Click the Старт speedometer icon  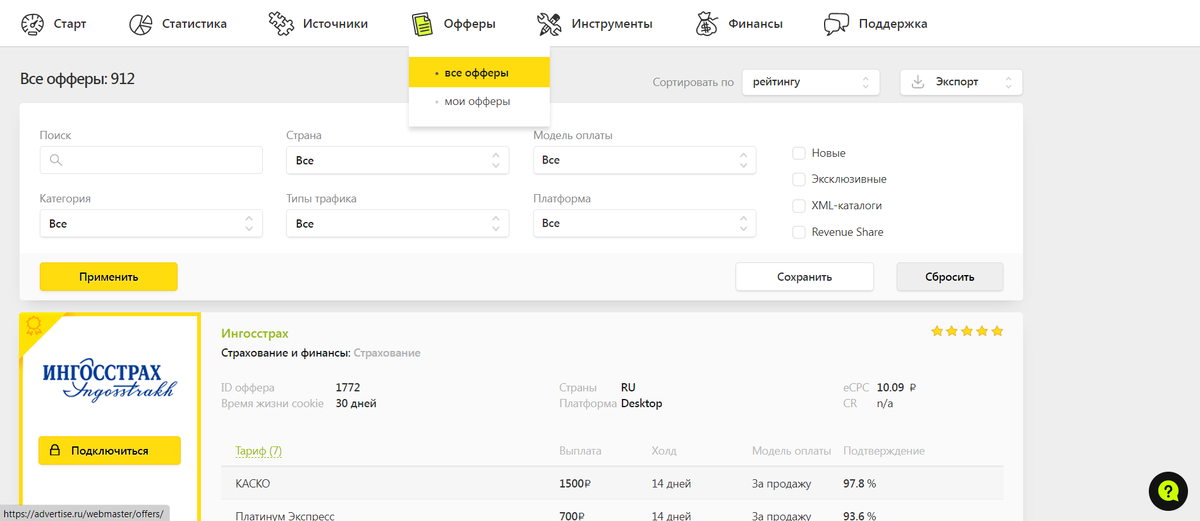point(33,23)
